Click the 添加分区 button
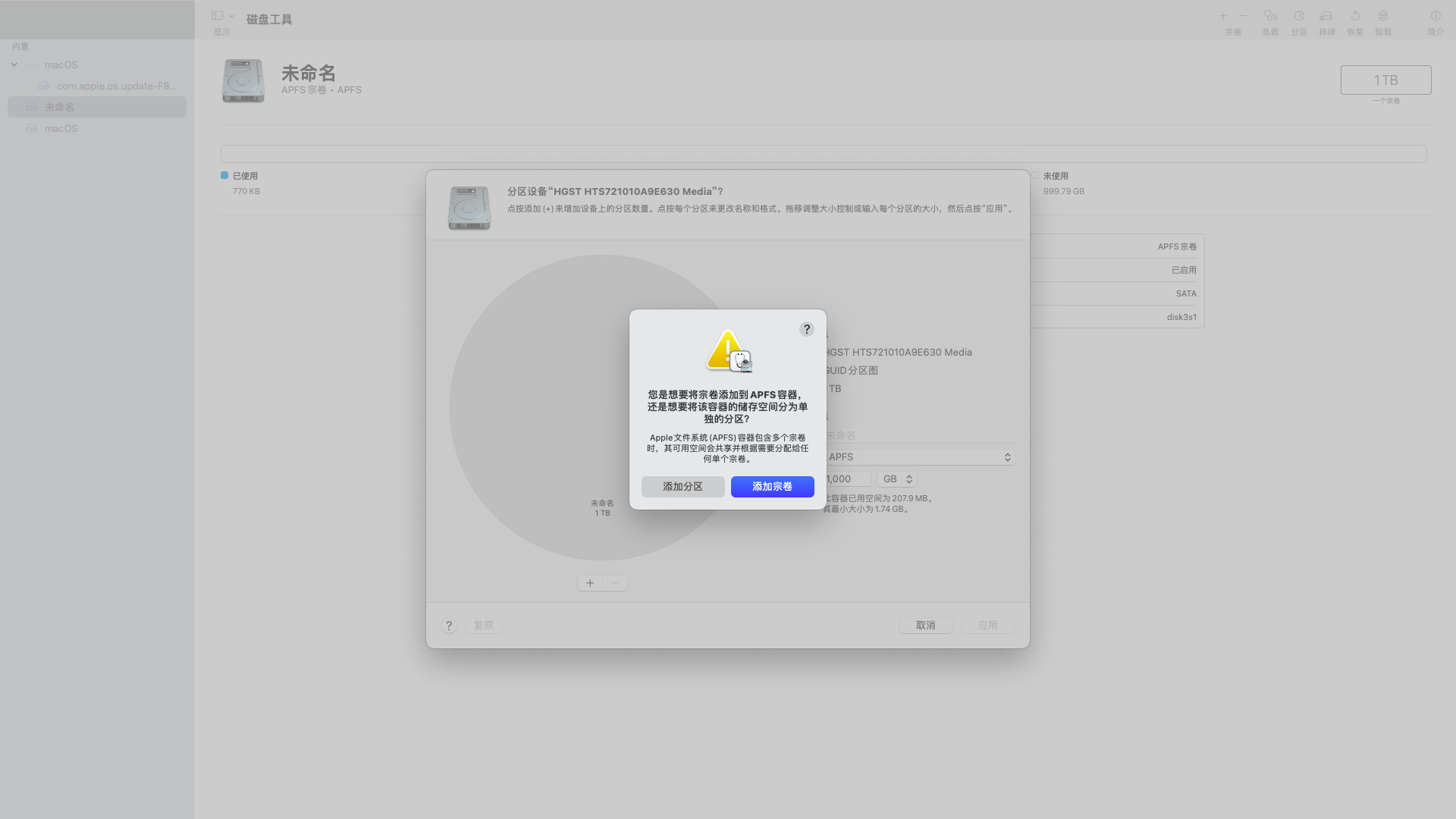Viewport: 1456px width, 819px height. (682, 487)
